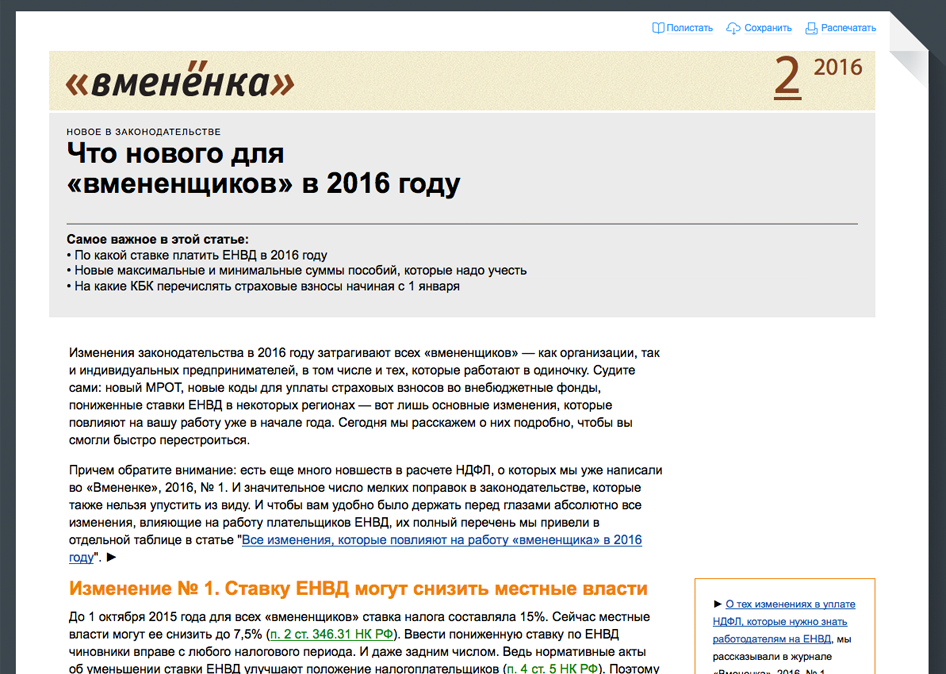
Task: Click the printer icon beside Распечатать
Action: coord(812,28)
